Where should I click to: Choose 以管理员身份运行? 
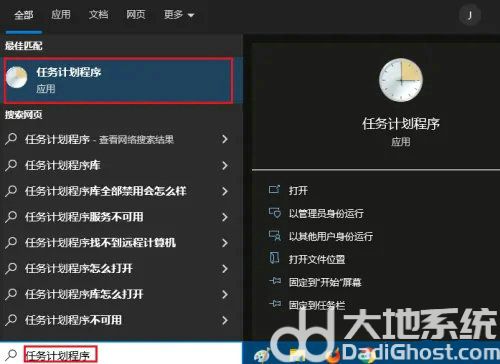326,214
